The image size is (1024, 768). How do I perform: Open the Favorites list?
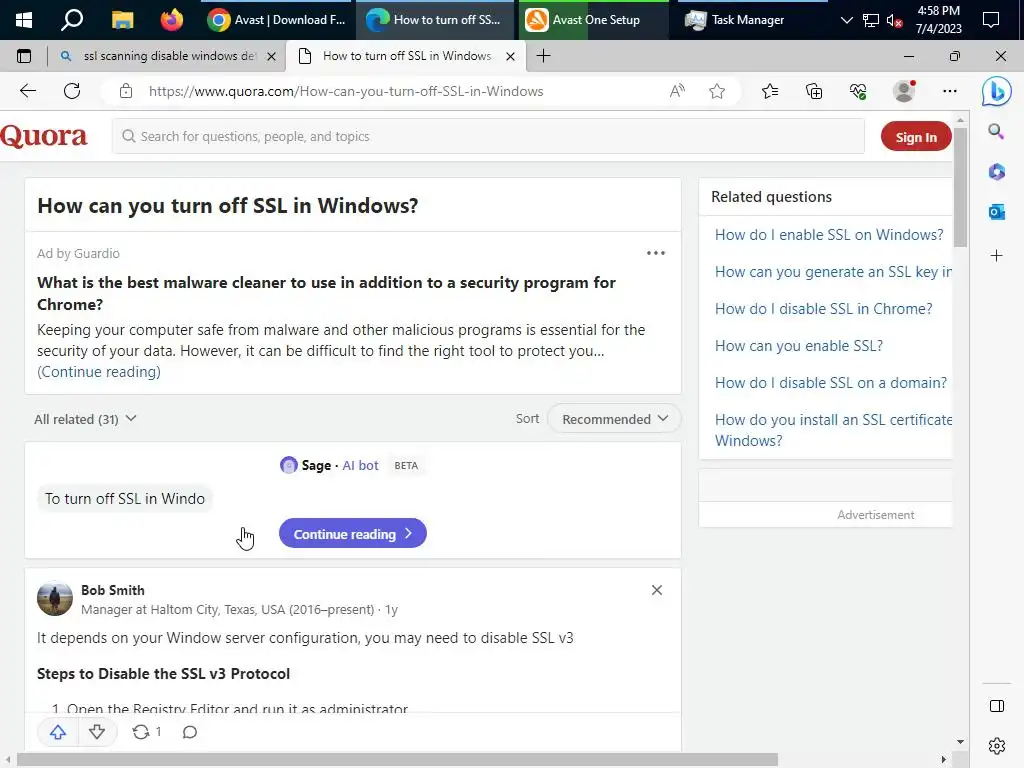[x=770, y=91]
